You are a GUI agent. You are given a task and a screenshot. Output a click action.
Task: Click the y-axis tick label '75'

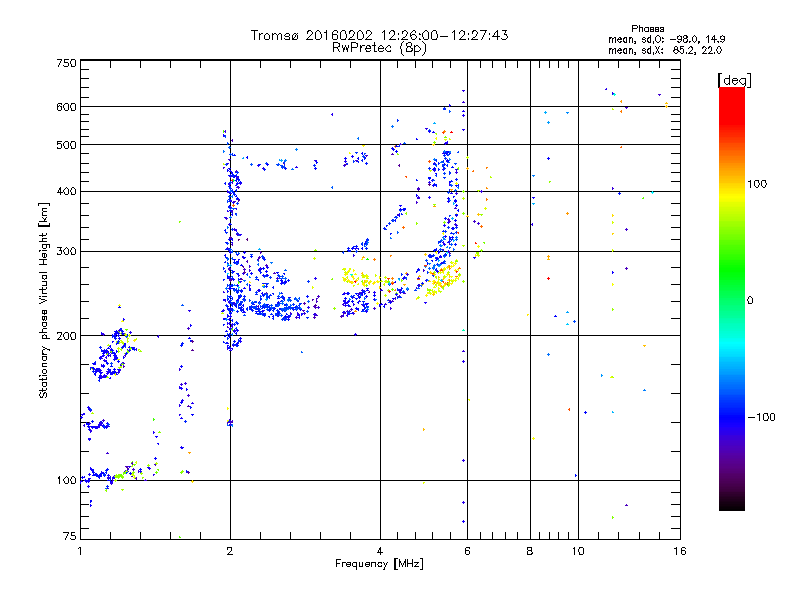pyautogui.click(x=70, y=536)
